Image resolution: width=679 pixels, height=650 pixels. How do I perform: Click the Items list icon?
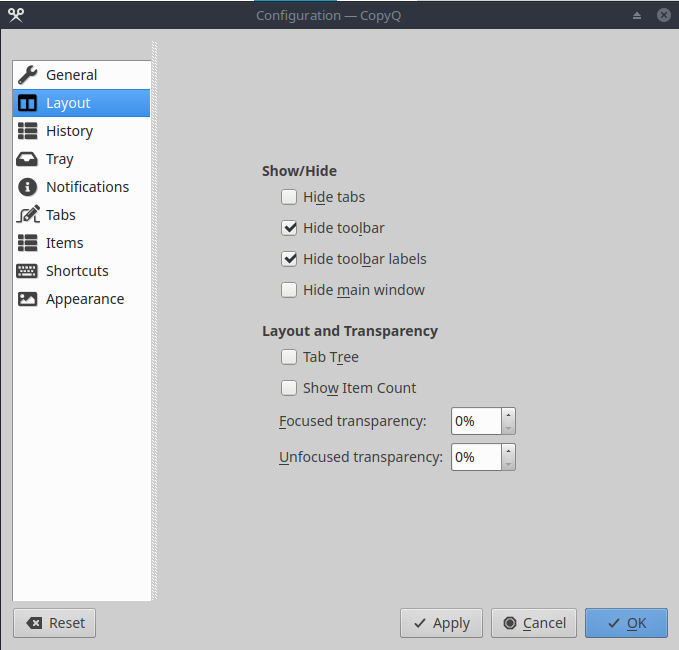(x=27, y=243)
